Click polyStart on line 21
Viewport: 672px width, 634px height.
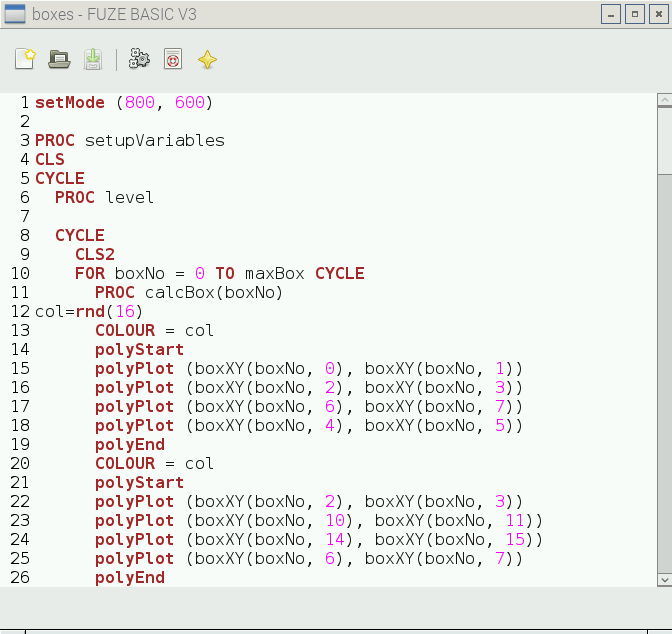[139, 483]
